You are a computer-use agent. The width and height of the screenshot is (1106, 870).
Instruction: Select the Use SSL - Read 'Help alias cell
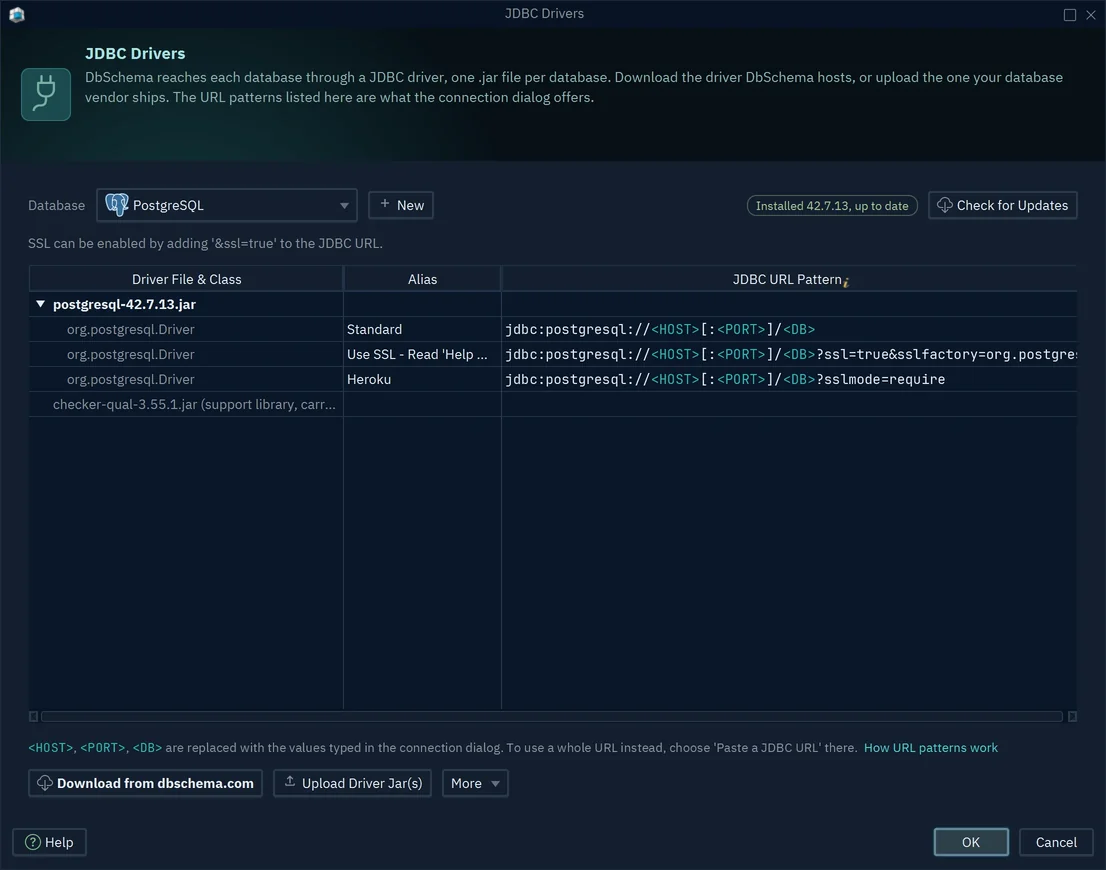(x=422, y=354)
